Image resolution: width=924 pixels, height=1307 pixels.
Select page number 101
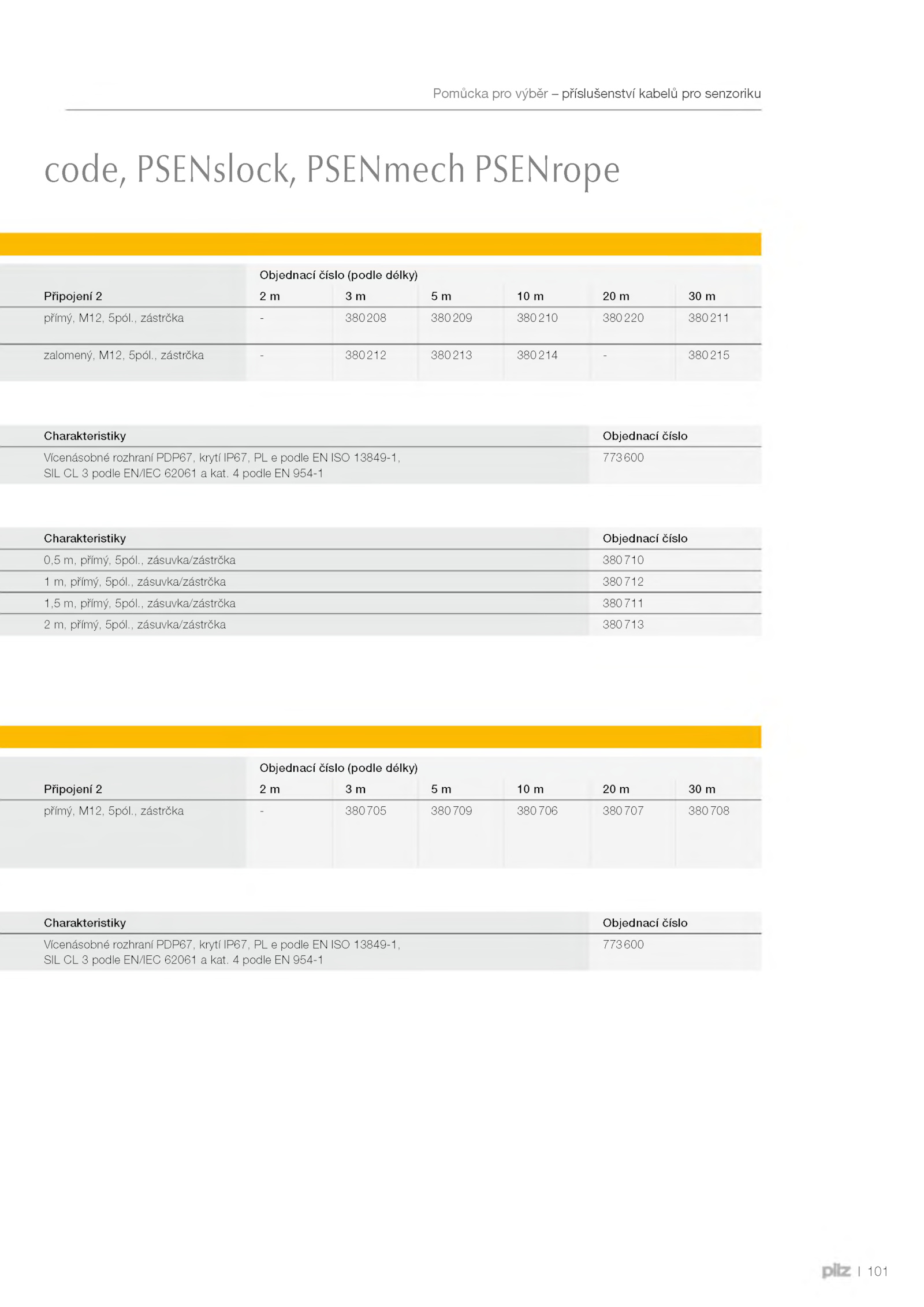click(x=877, y=1271)
